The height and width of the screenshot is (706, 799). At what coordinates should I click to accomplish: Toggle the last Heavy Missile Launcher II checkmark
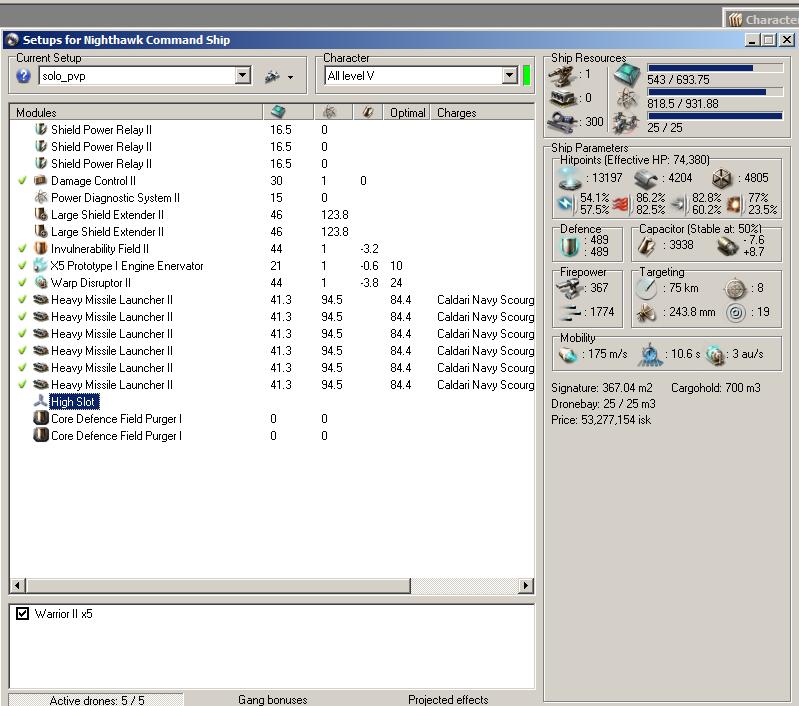(22, 384)
